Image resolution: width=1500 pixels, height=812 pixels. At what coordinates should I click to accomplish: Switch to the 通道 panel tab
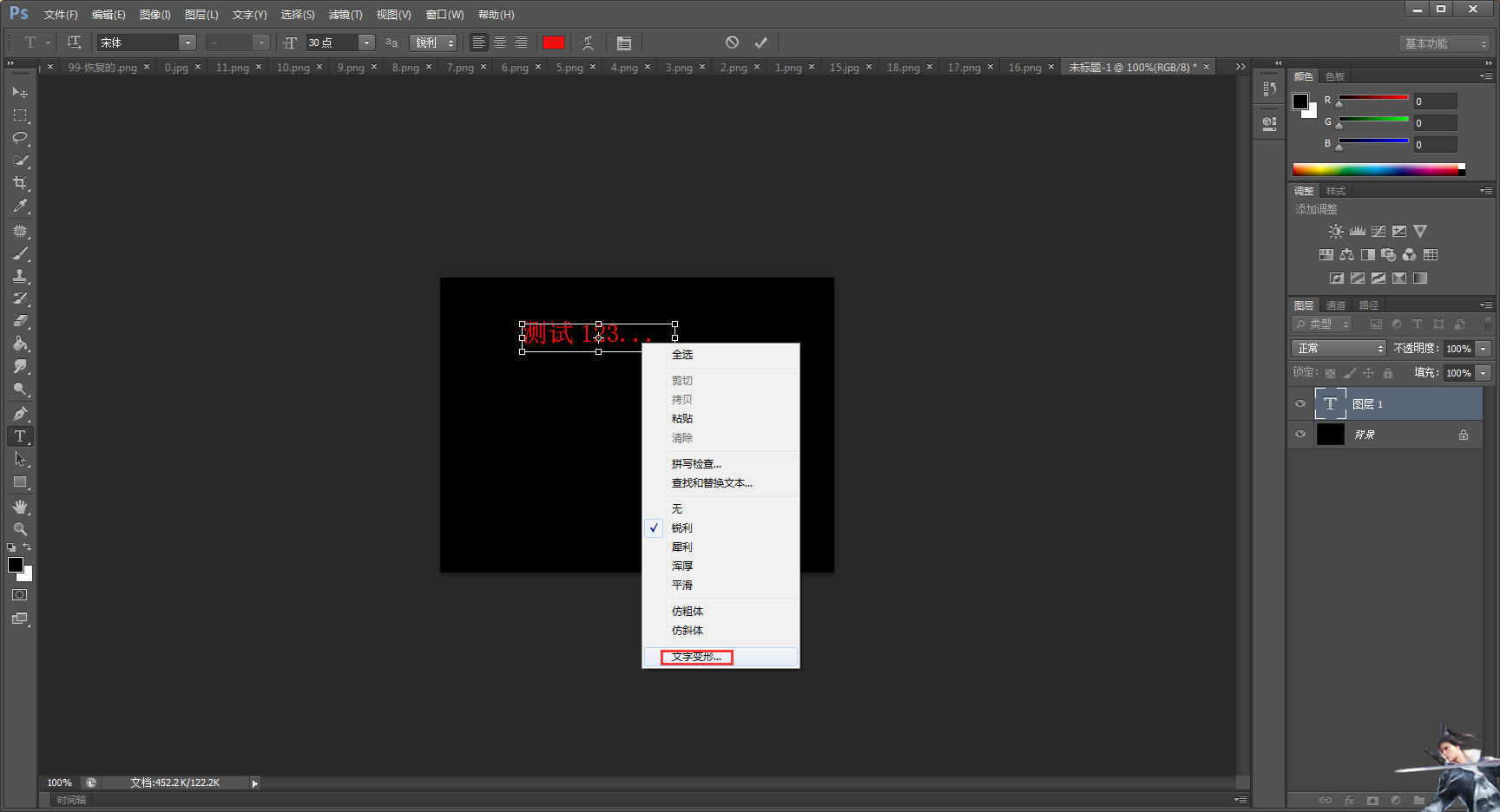coord(1335,305)
